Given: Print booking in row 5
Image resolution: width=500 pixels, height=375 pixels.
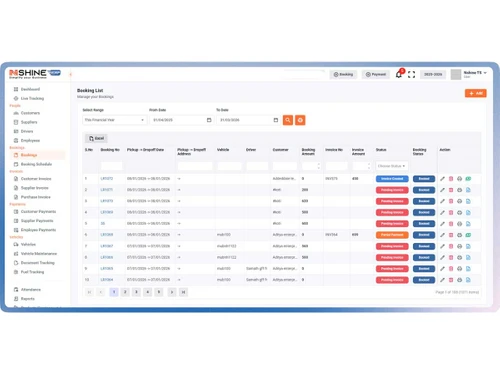Looking at the screenshot, I should point(459,224).
